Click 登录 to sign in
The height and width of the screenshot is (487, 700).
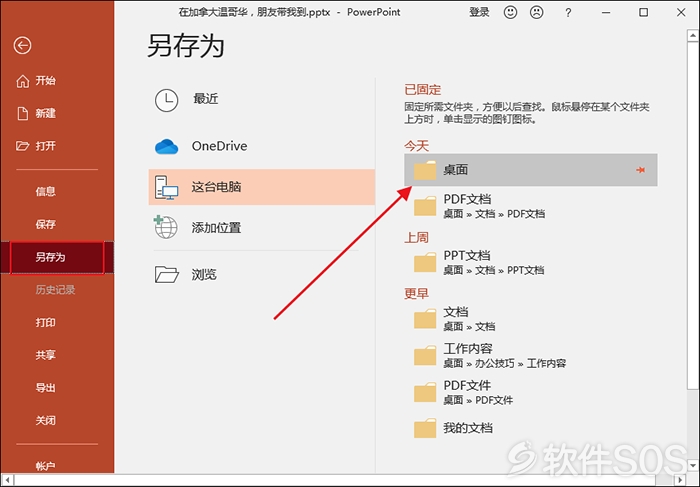(x=479, y=12)
